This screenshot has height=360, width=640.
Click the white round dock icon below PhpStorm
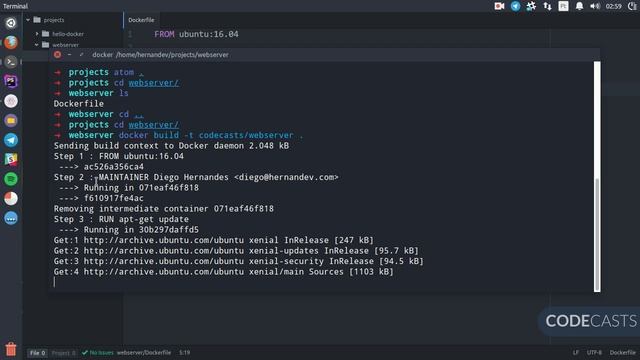(11, 101)
